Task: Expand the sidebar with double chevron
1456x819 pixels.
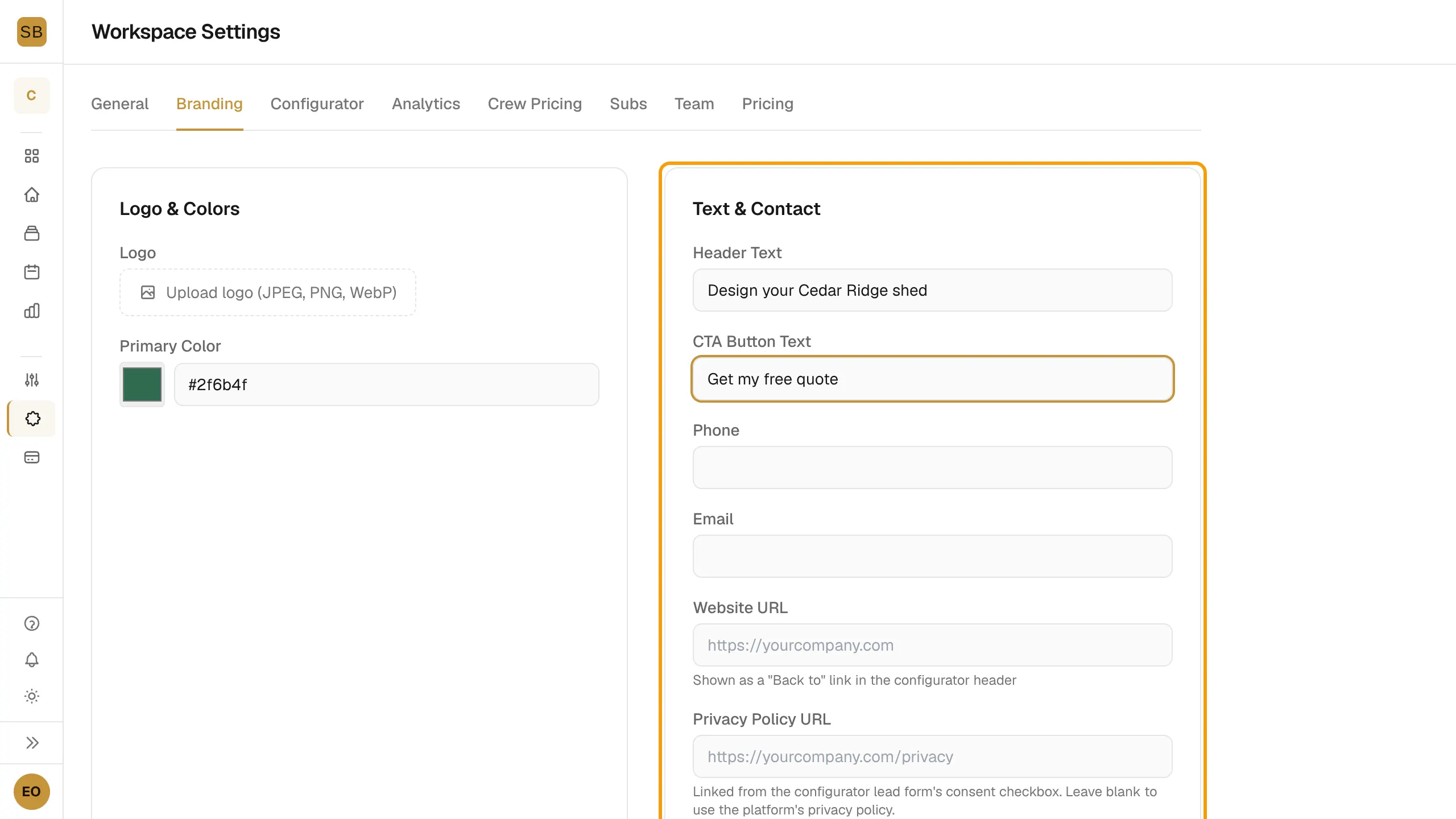Action: [x=32, y=743]
